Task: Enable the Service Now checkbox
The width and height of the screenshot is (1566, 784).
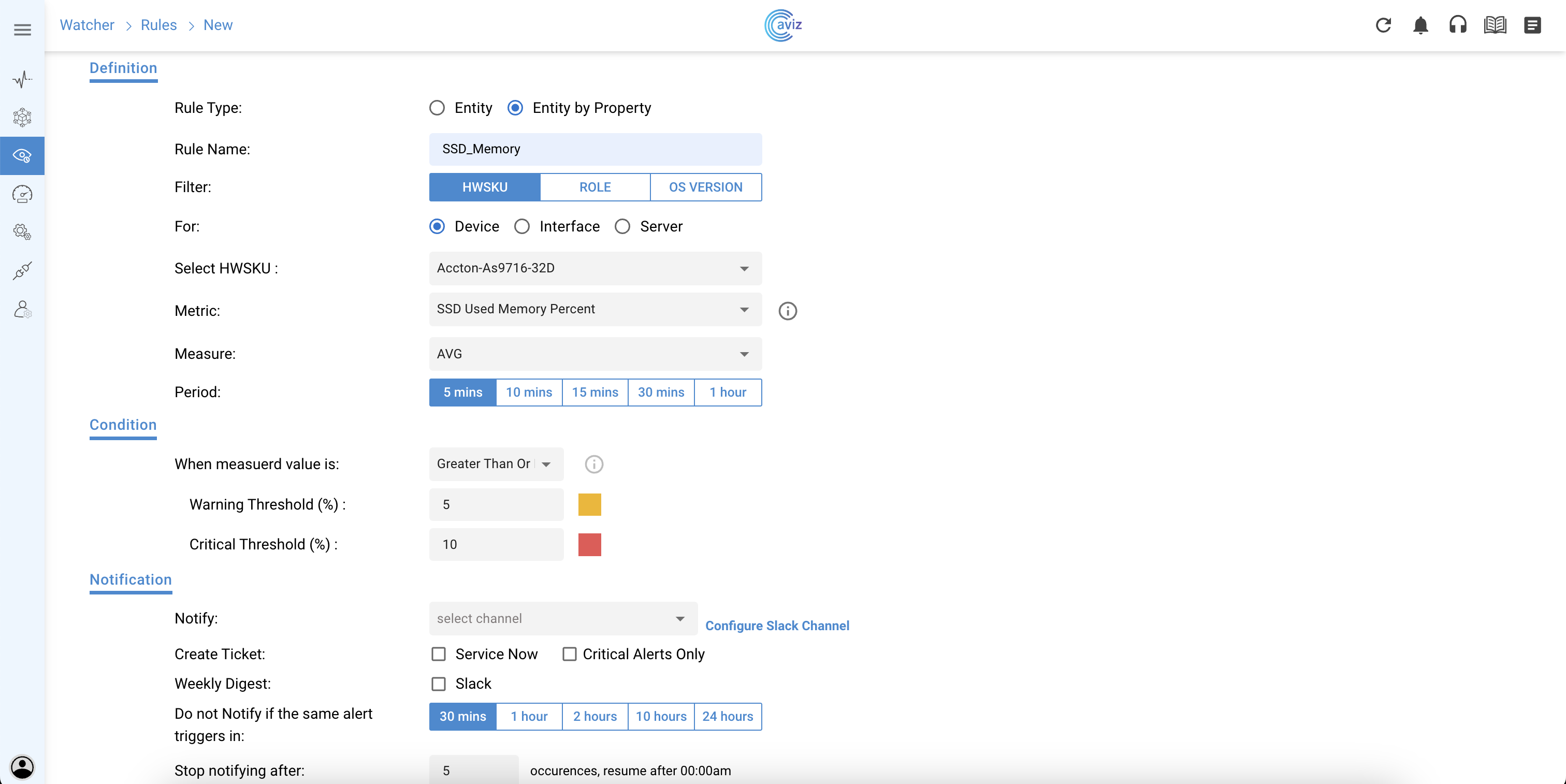Action: [438, 654]
